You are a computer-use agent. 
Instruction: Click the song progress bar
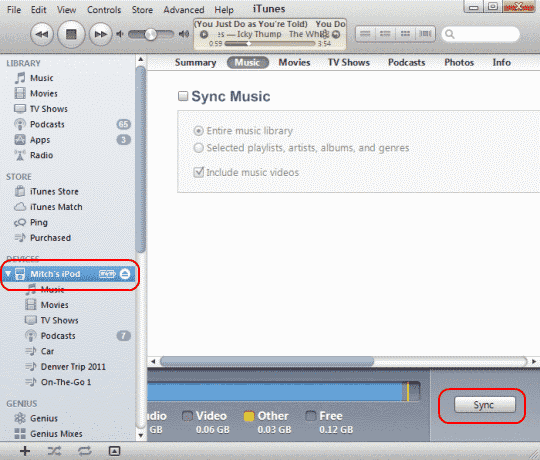270,44
